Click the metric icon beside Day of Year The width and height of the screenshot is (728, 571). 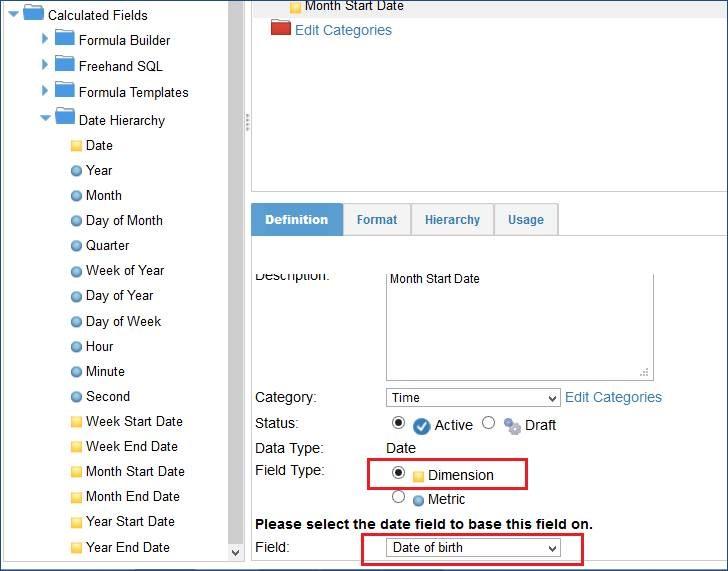76,296
